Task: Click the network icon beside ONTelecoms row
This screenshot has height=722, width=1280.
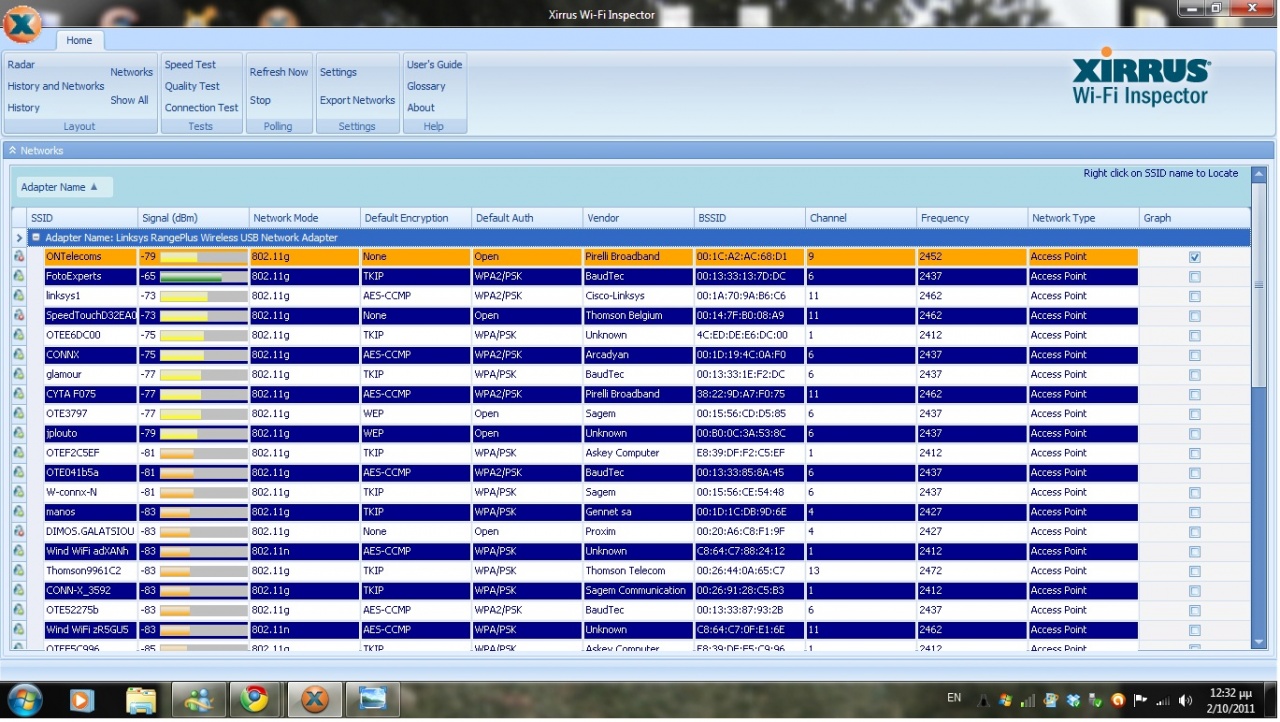Action: click(x=18, y=256)
